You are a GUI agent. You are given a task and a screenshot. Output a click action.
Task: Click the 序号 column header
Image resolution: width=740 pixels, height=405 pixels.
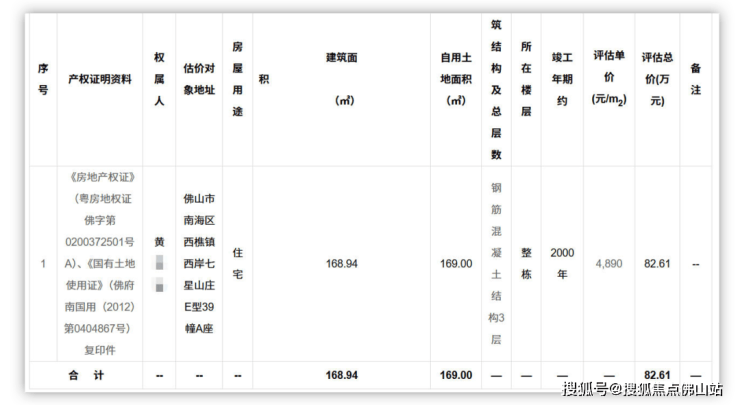43,79
